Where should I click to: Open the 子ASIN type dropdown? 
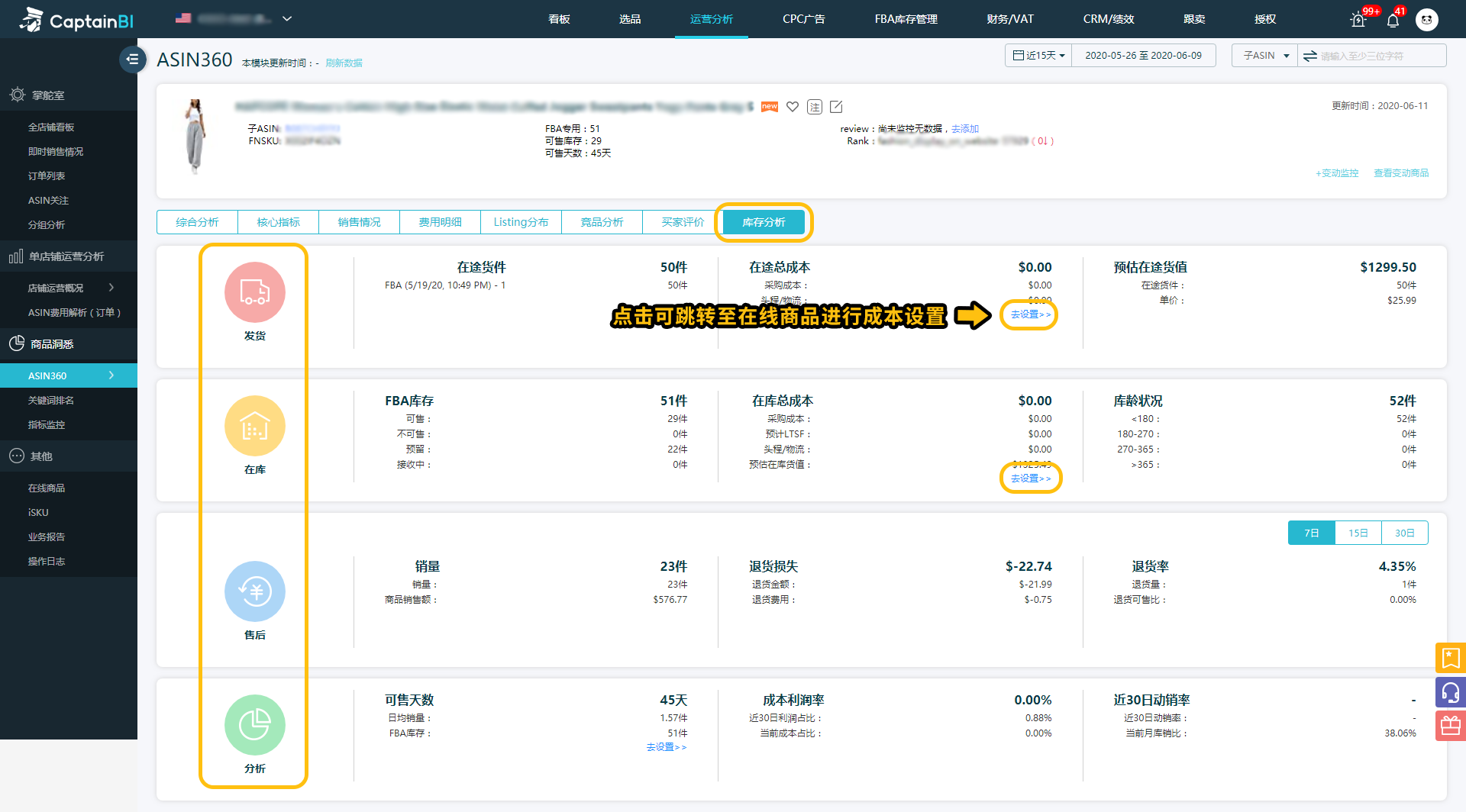tap(1265, 56)
